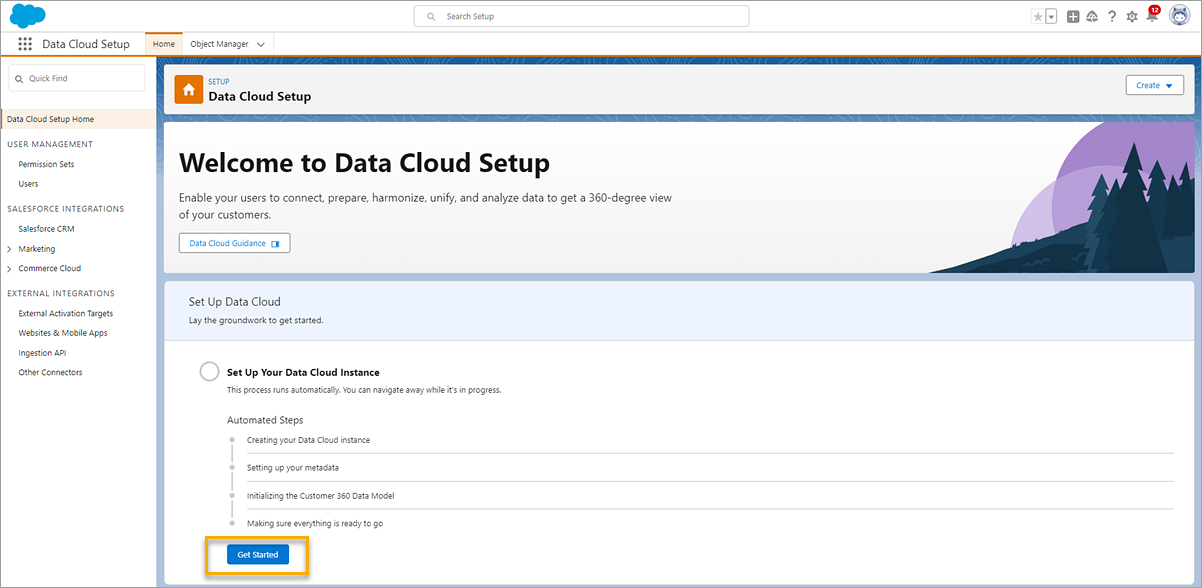Open Setup options via the gear icon
1202x588 pixels.
click(x=1131, y=16)
